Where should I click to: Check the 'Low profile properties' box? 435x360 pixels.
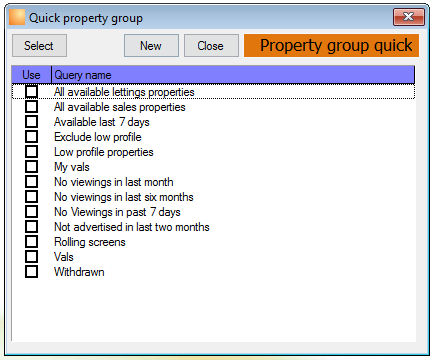[31, 152]
